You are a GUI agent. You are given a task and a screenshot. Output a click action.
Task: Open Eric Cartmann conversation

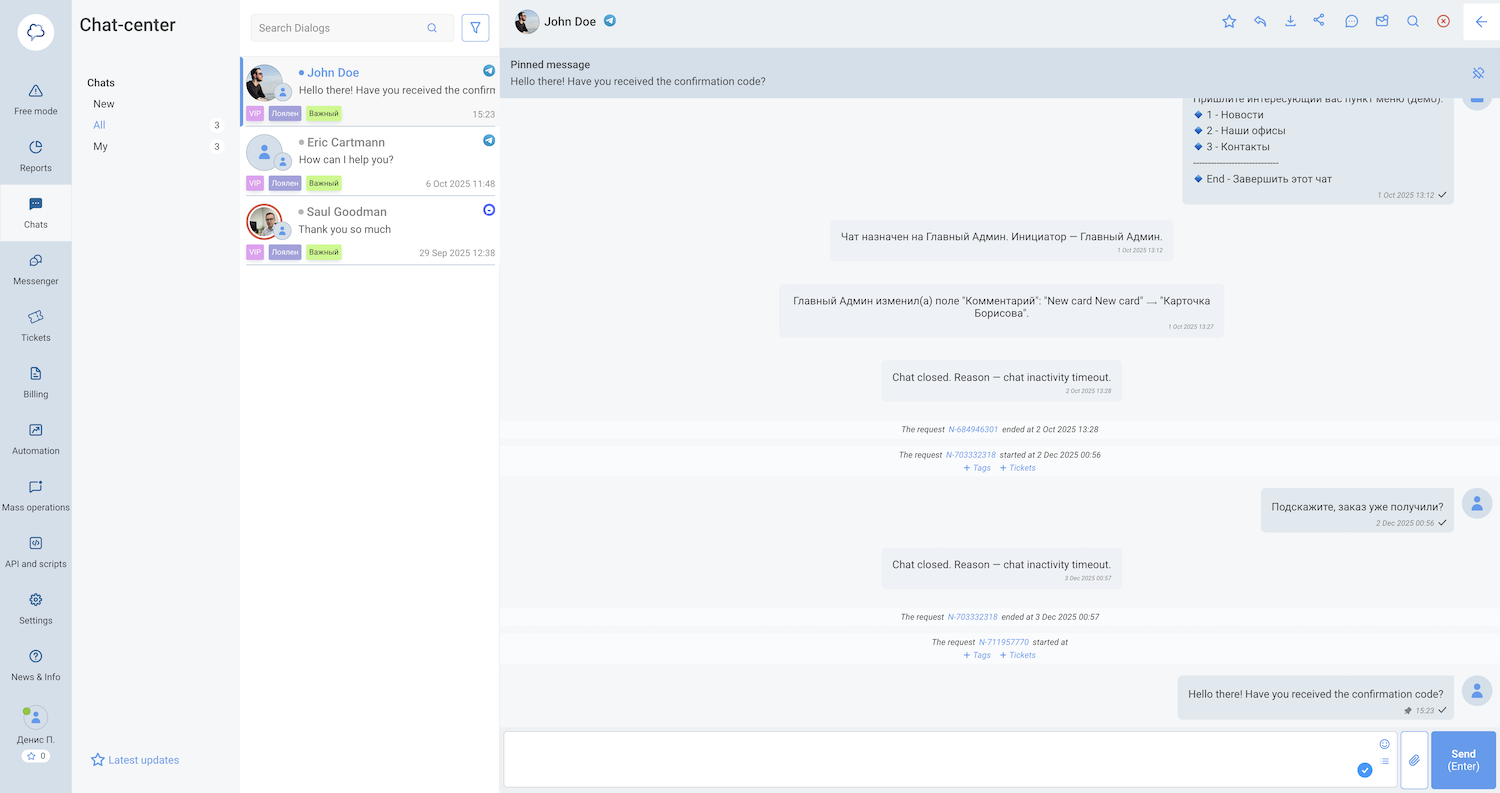click(x=368, y=160)
